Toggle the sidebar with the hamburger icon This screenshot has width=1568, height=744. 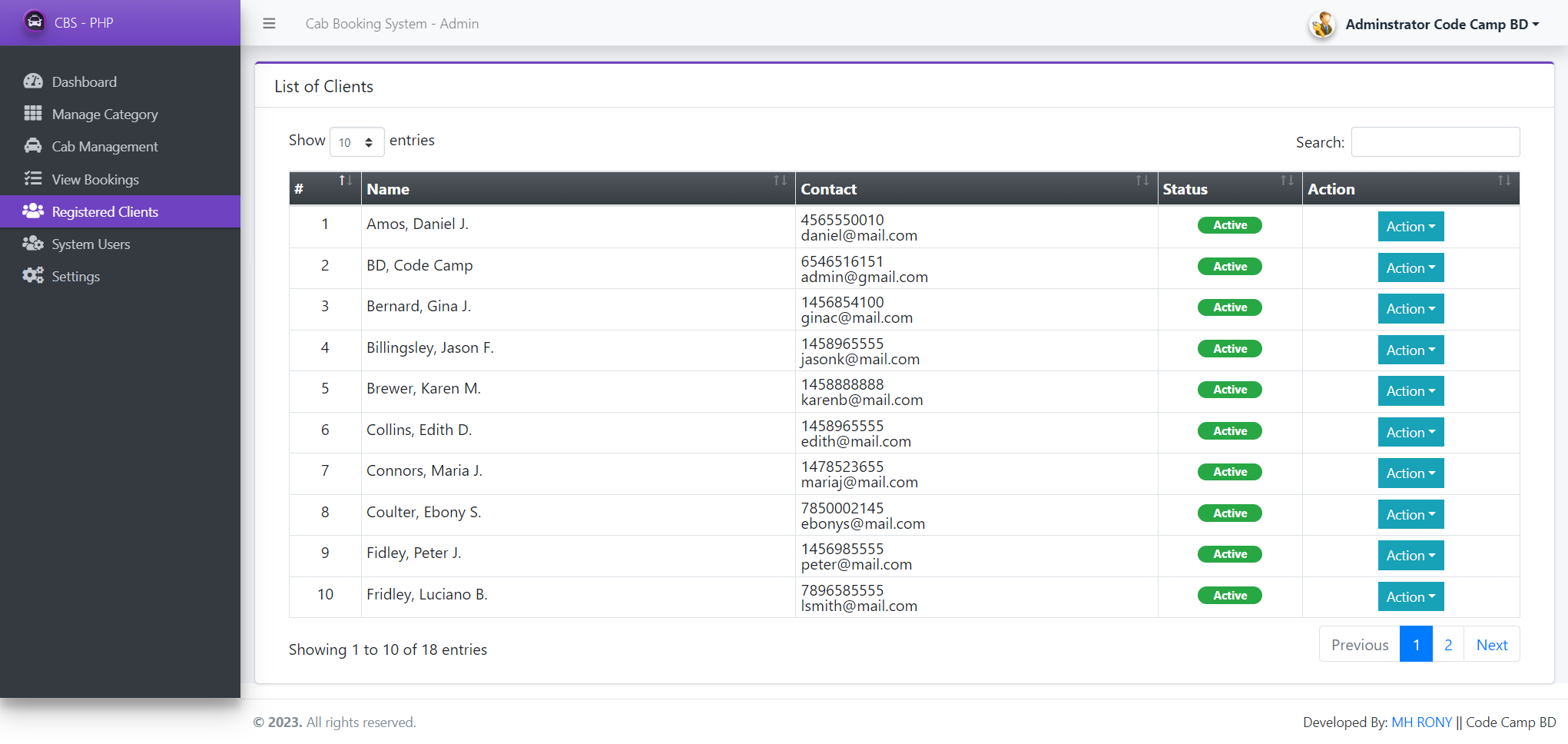(269, 24)
